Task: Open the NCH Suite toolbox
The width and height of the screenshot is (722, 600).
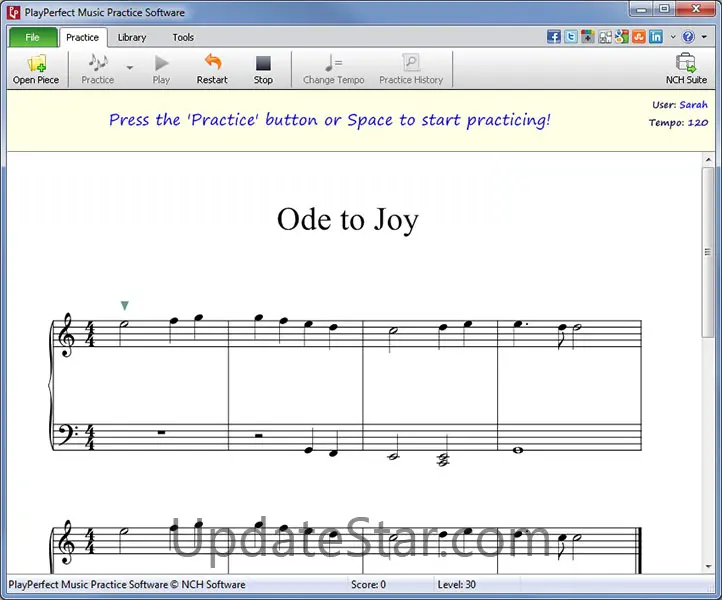Action: tap(686, 69)
